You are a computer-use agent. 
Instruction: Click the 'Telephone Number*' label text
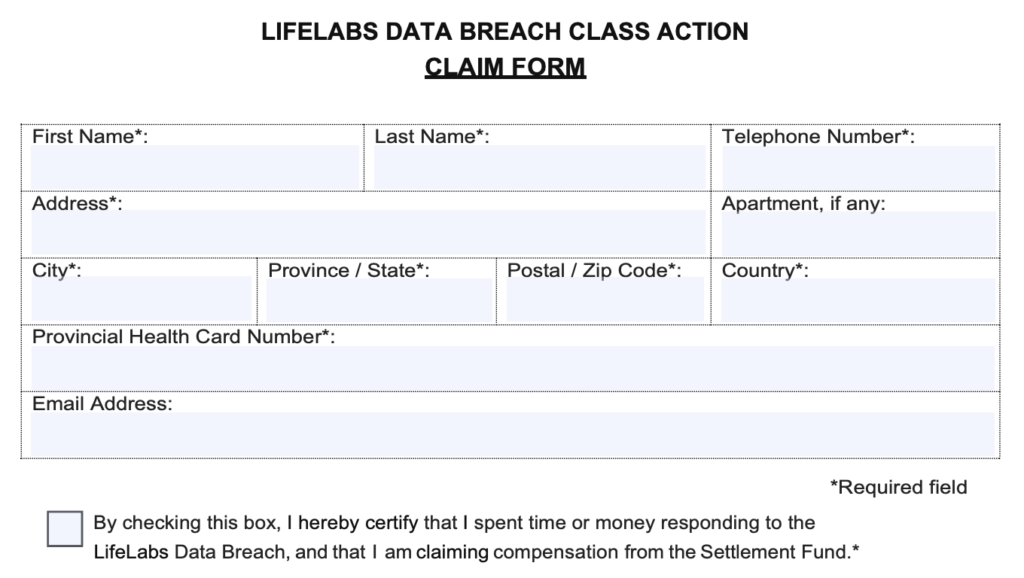818,136
